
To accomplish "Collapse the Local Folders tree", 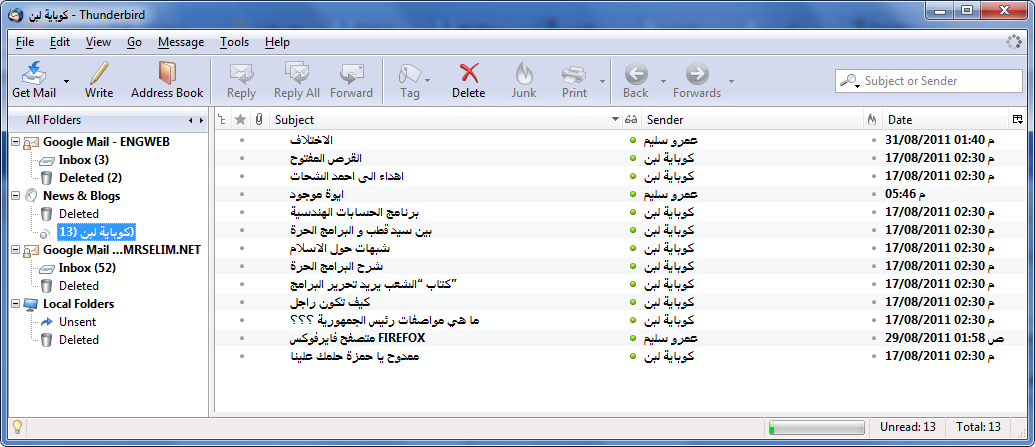I will click(15, 304).
